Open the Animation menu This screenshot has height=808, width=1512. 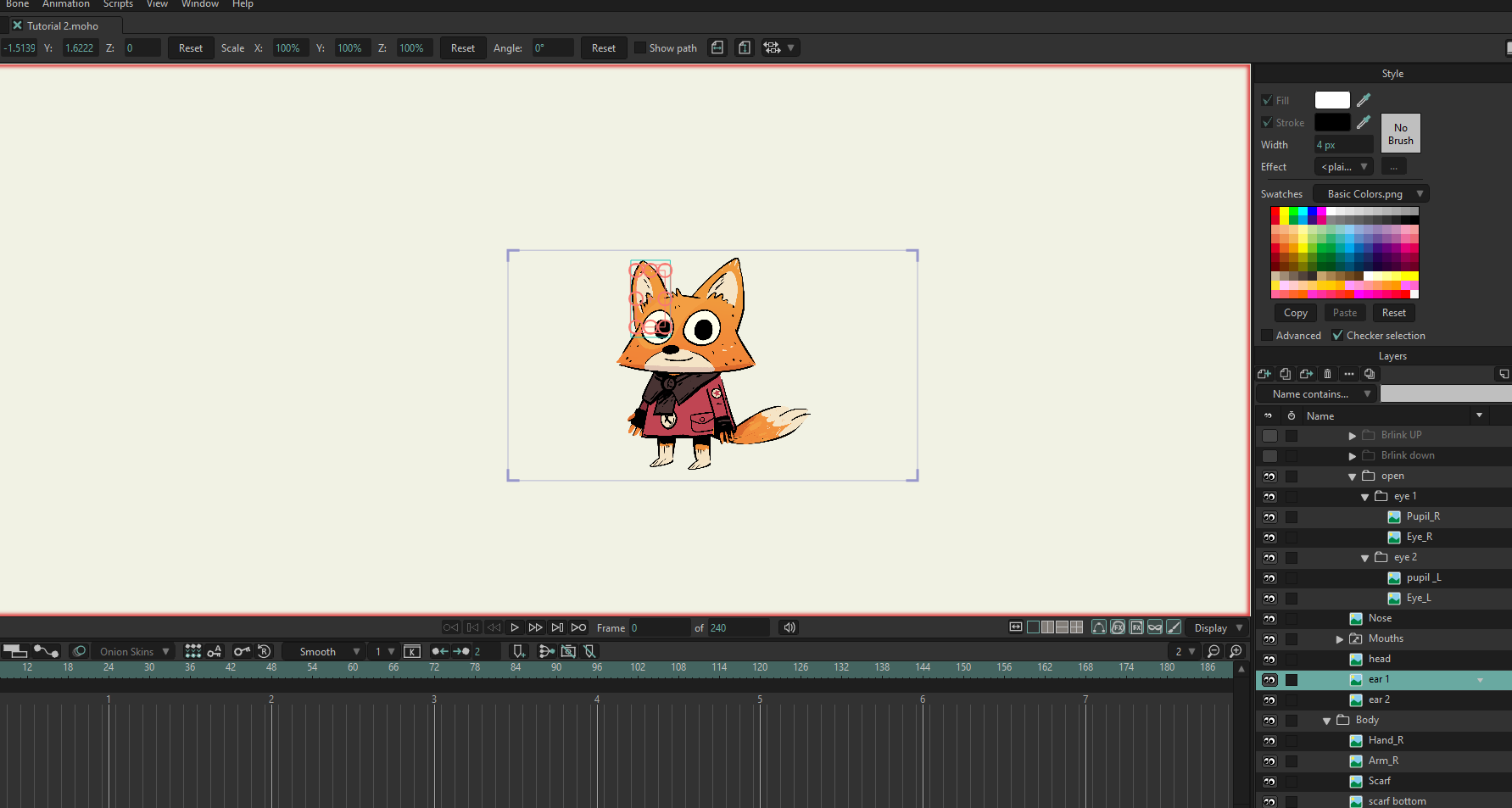66,4
